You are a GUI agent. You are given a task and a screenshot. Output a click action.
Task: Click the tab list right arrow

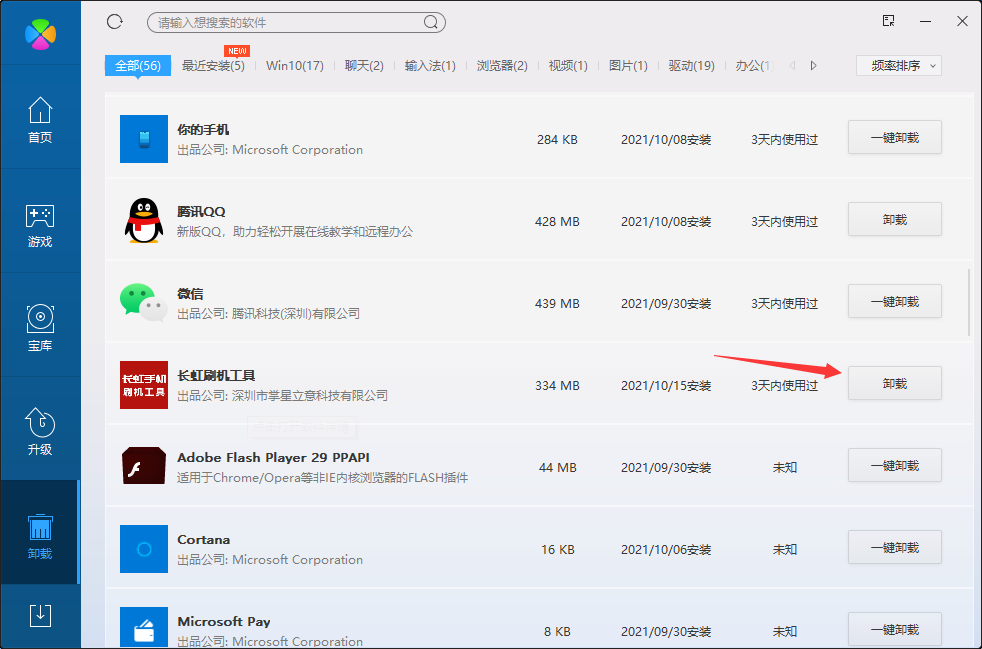(814, 65)
